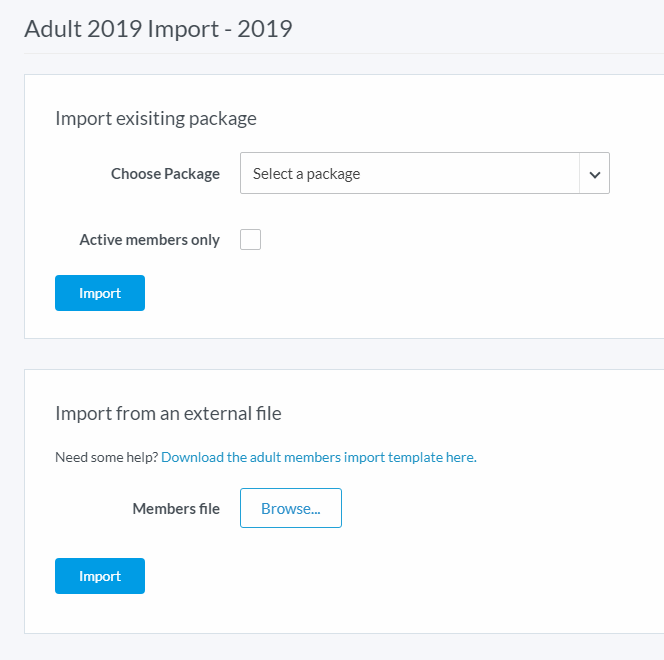This screenshot has height=660, width=664.
Task: Click the "Adult 2019 Import - 2019" page title
Action: 158,28
